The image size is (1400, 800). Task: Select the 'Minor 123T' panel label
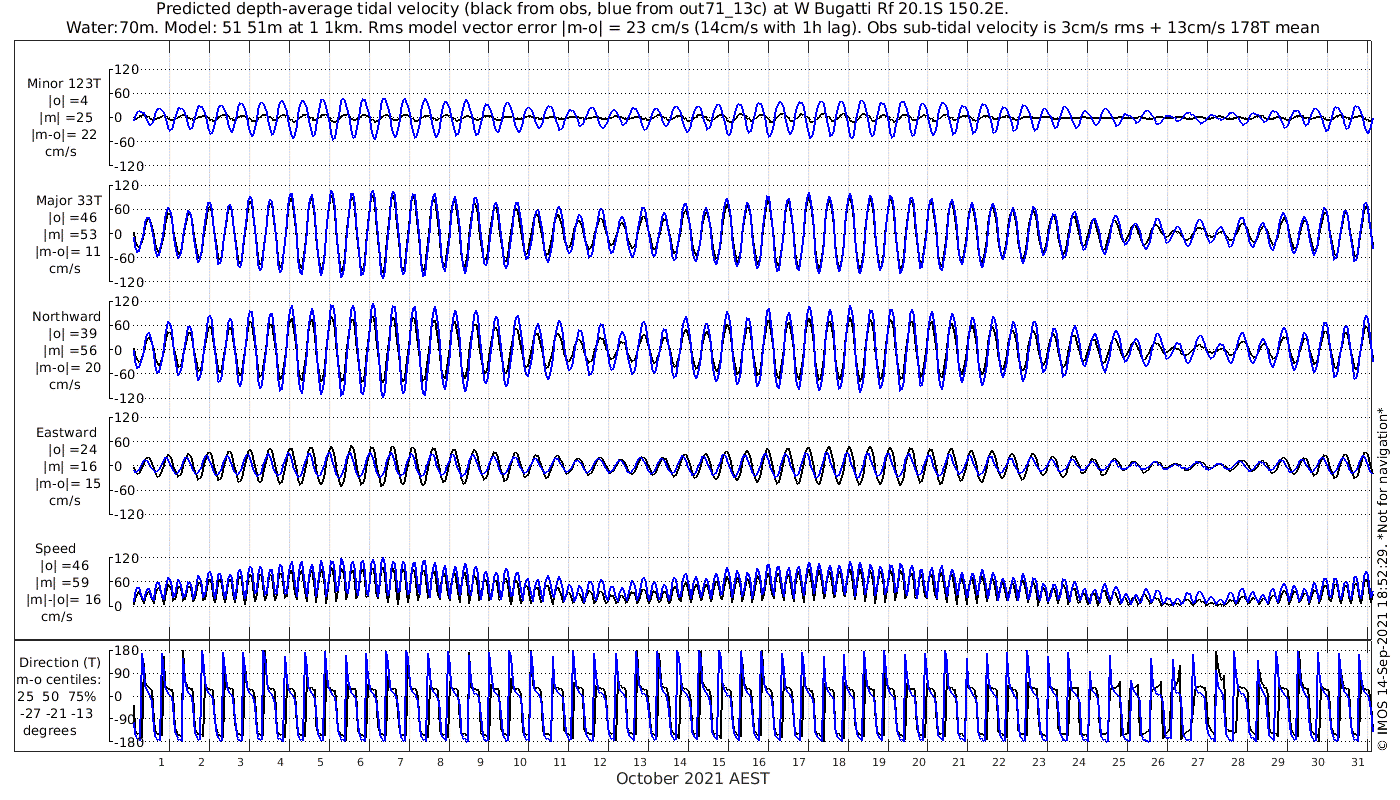[64, 84]
